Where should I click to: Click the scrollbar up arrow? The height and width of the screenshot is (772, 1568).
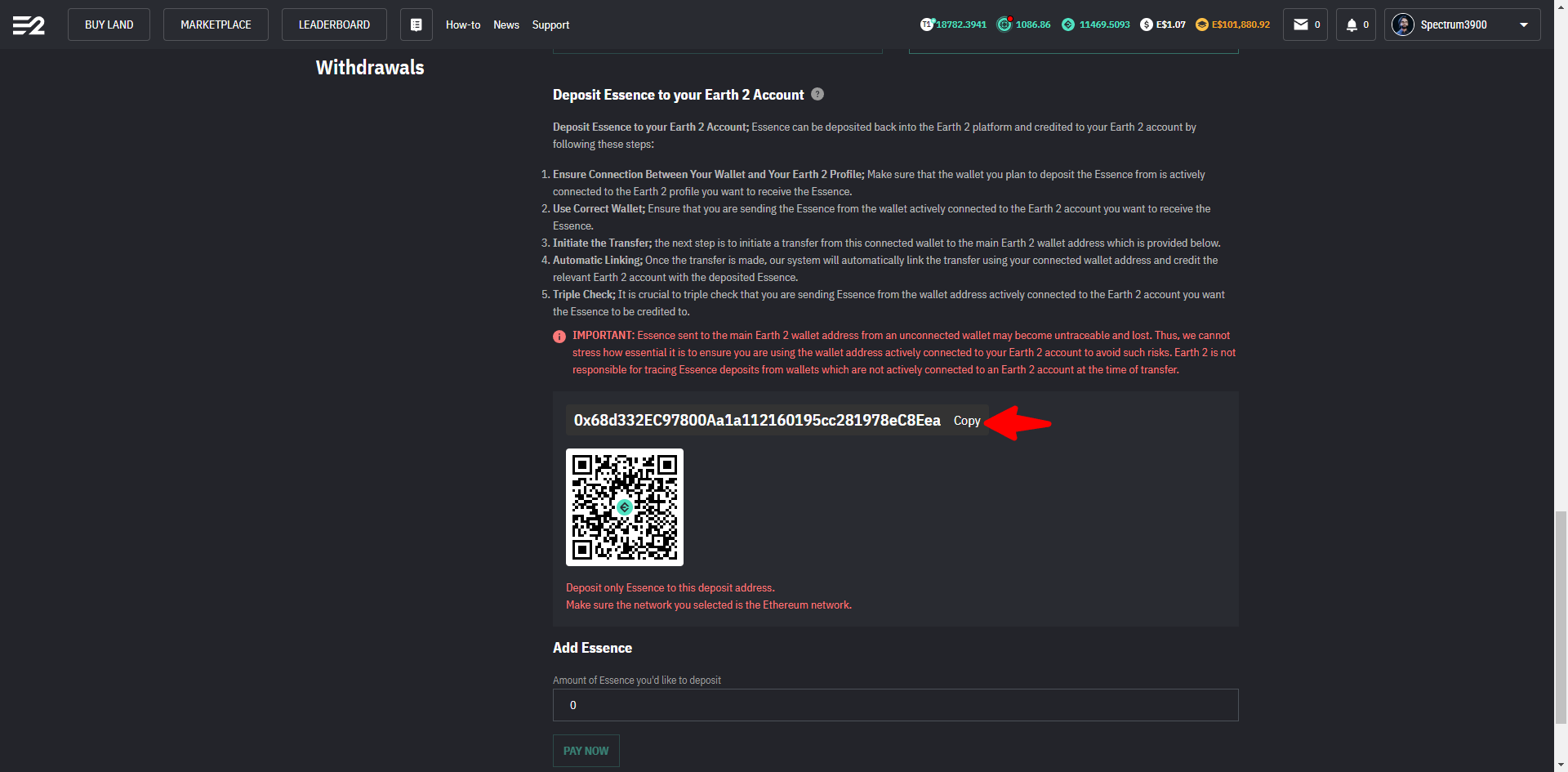pos(1561,6)
